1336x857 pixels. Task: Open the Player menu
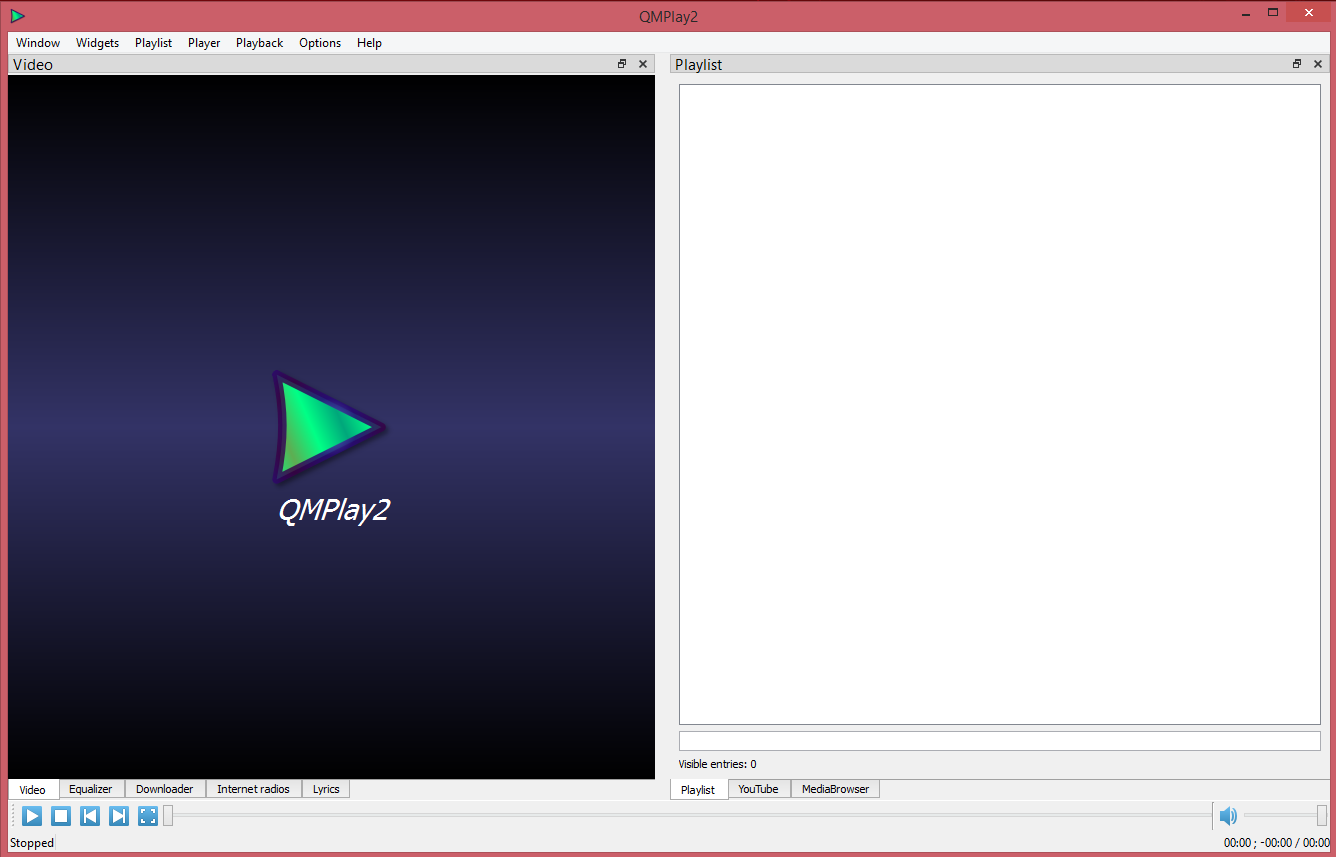(x=204, y=43)
